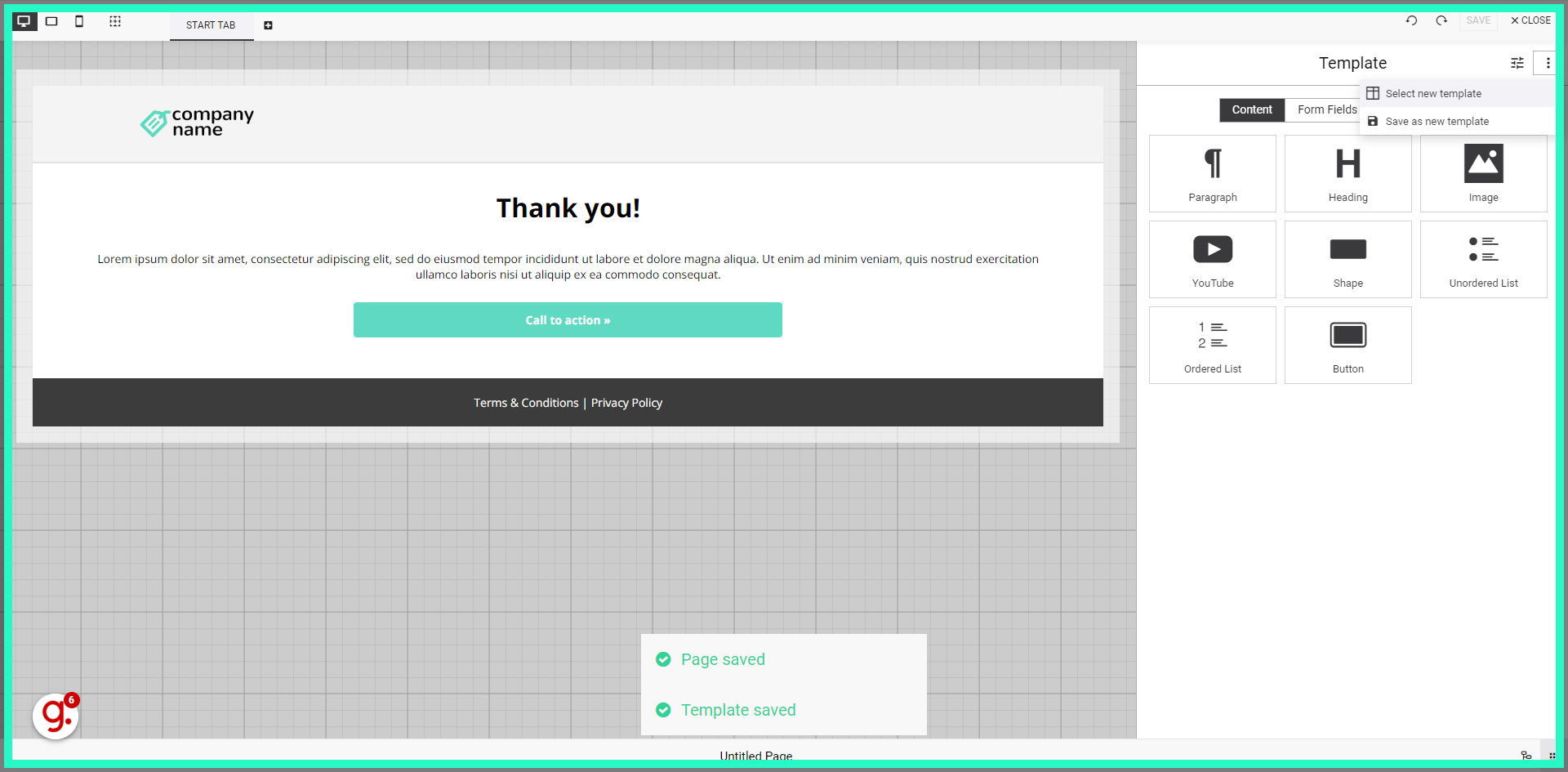The width and height of the screenshot is (1568, 772).
Task: Undo the last action
Action: pos(1411,20)
